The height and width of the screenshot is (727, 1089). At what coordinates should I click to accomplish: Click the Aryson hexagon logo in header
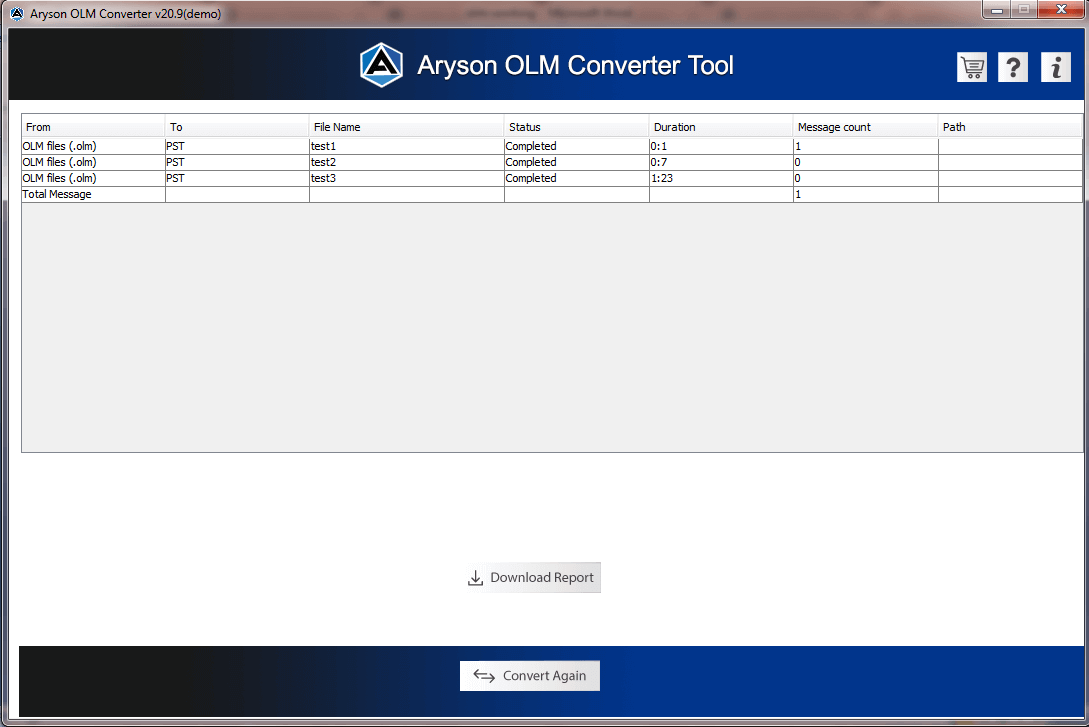coord(381,65)
